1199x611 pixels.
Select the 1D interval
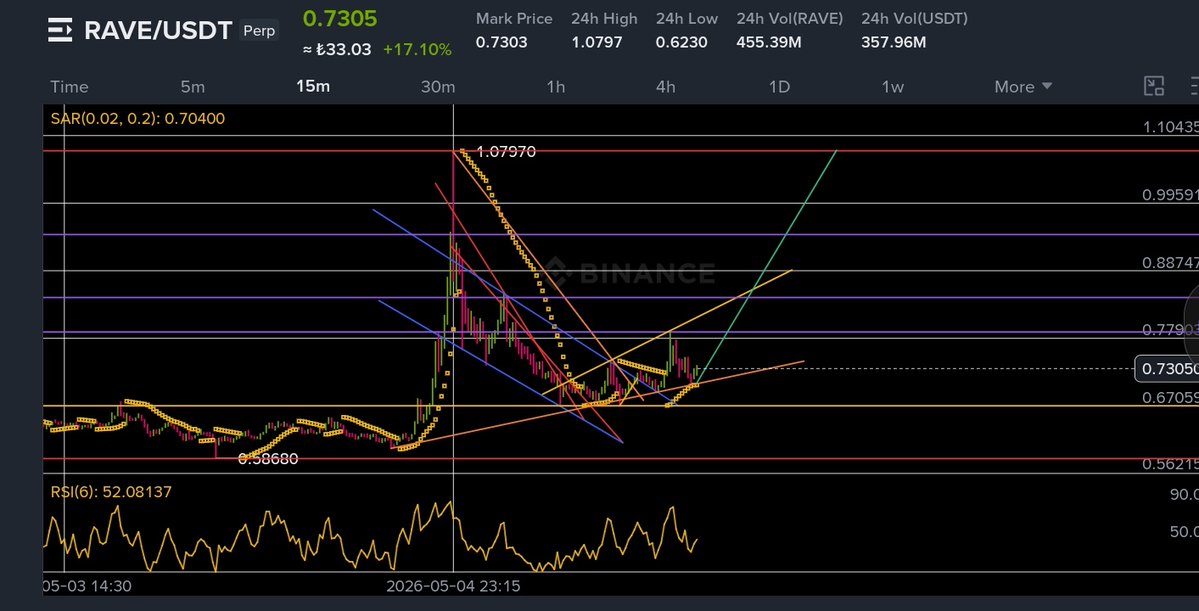(779, 86)
